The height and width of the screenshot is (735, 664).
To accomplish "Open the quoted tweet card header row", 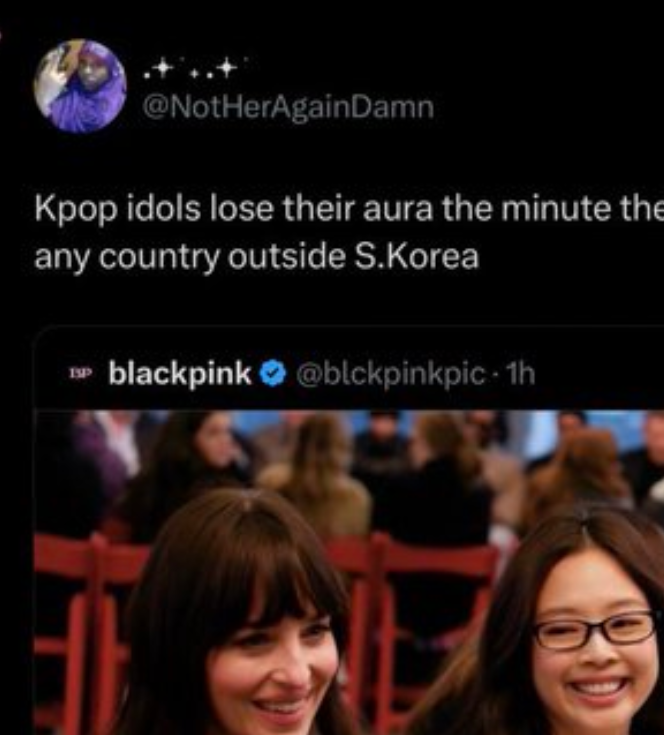I will [349, 374].
